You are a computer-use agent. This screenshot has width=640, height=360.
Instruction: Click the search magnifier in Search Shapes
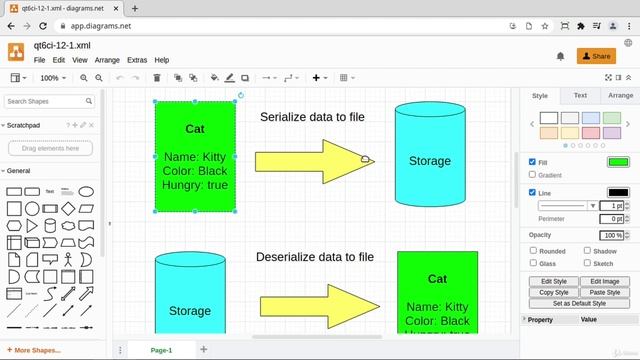(x=89, y=101)
